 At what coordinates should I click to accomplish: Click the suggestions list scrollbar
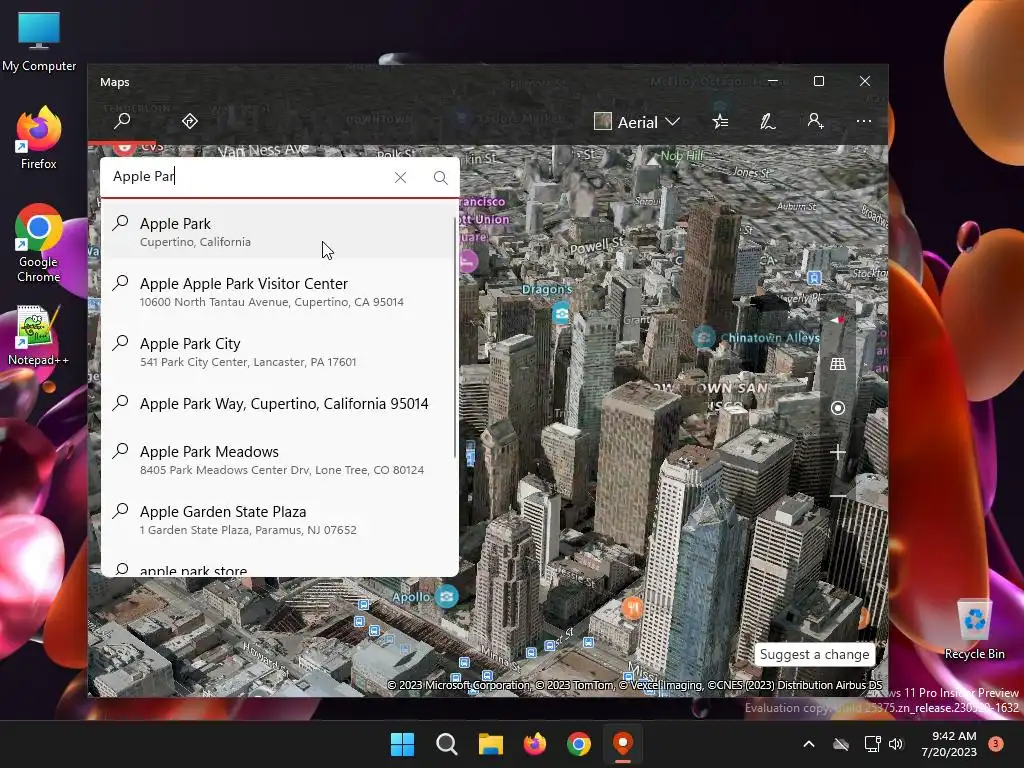tap(455, 336)
